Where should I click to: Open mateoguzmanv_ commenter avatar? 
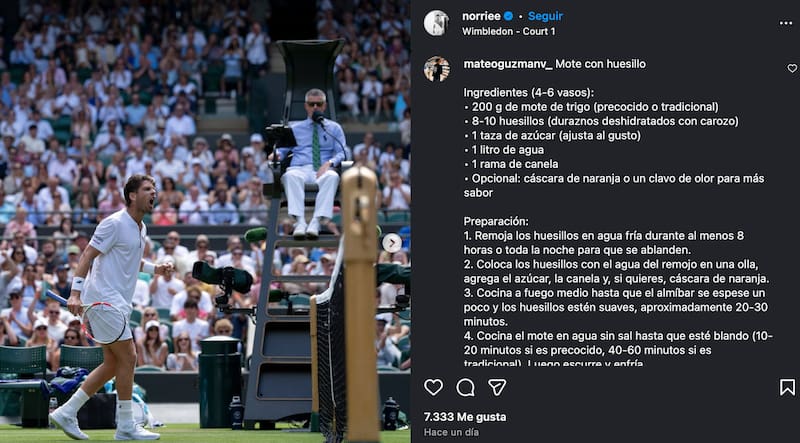(x=436, y=69)
